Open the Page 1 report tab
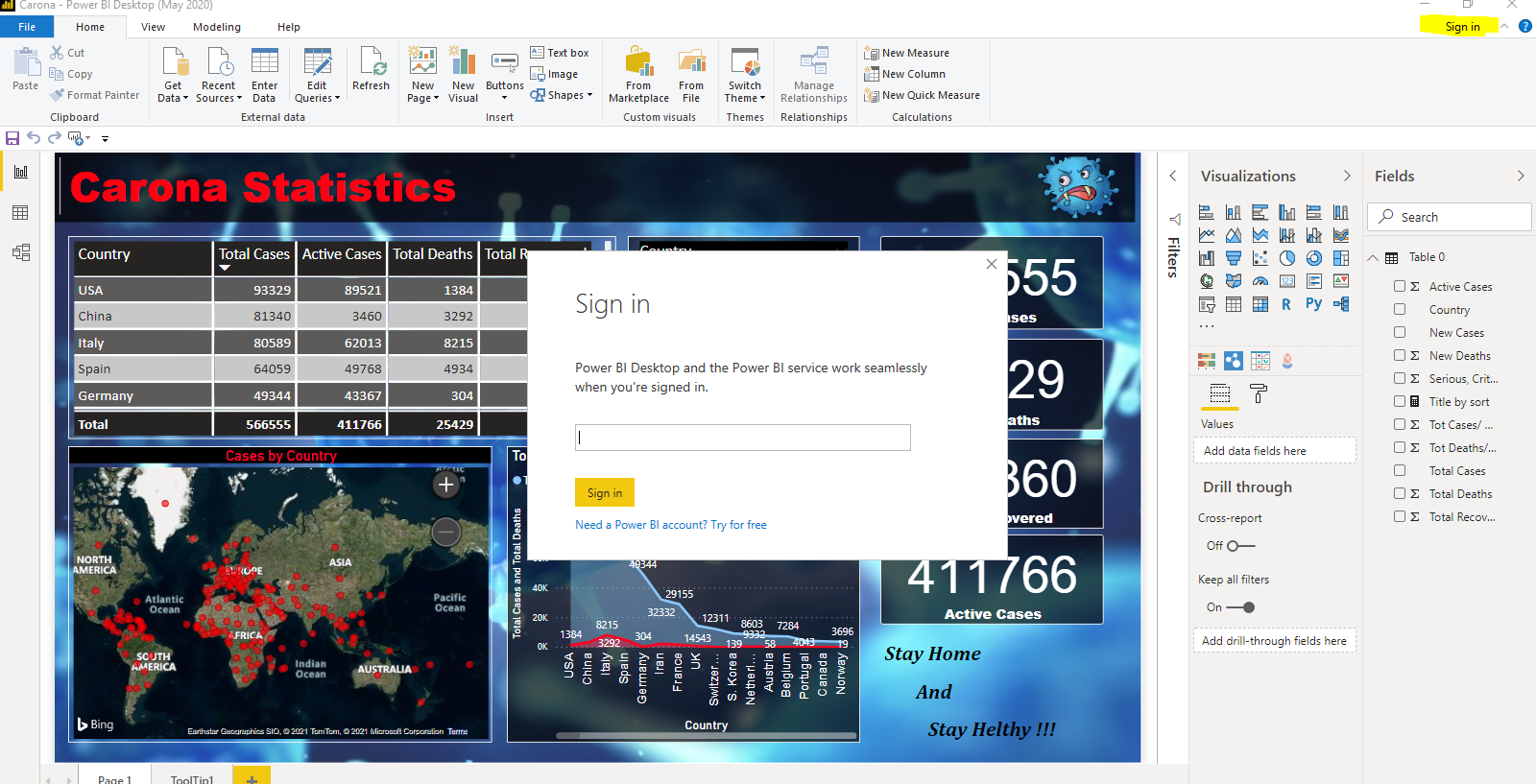 (x=114, y=777)
